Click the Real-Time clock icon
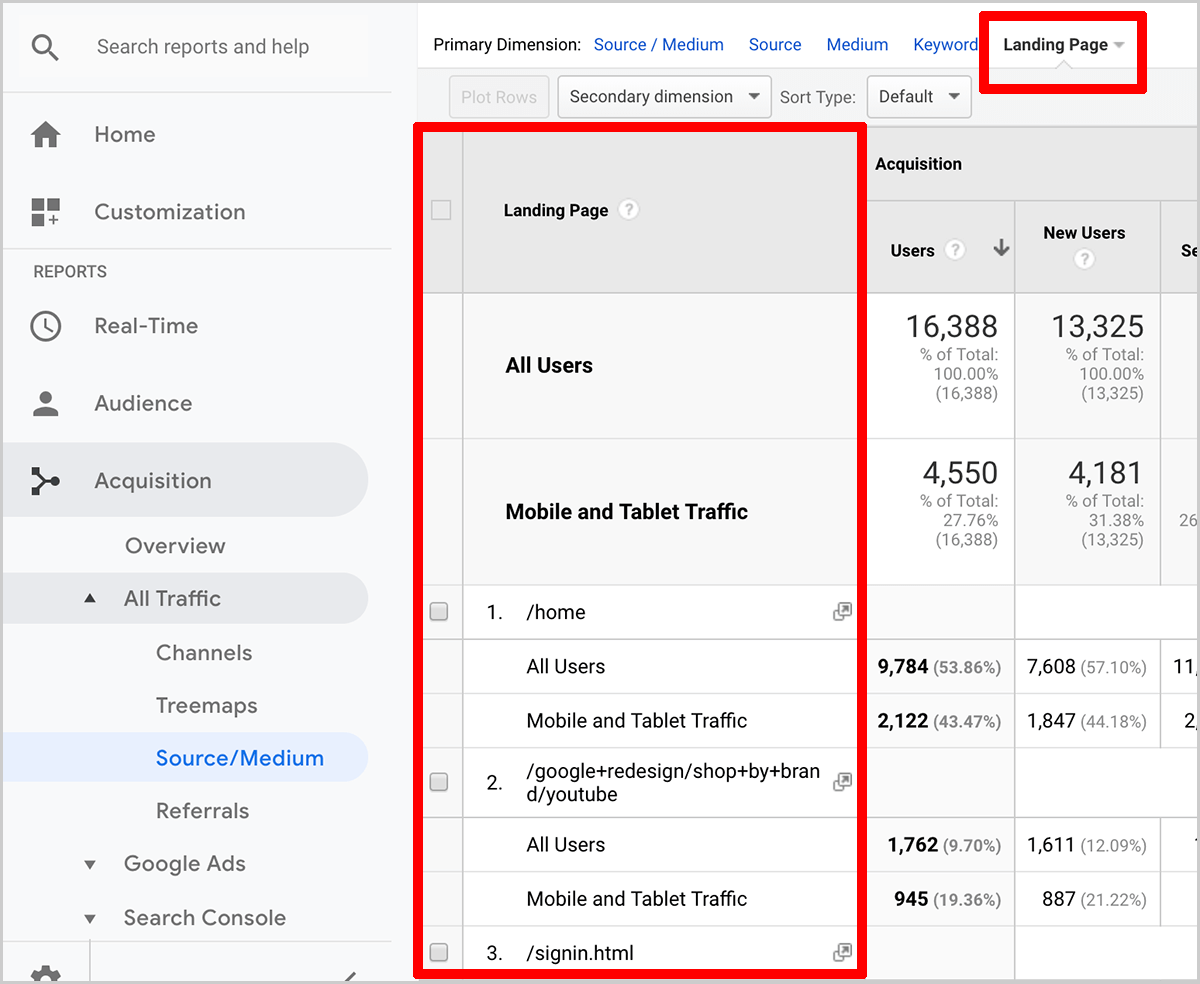Image resolution: width=1200 pixels, height=984 pixels. pyautogui.click(x=46, y=326)
